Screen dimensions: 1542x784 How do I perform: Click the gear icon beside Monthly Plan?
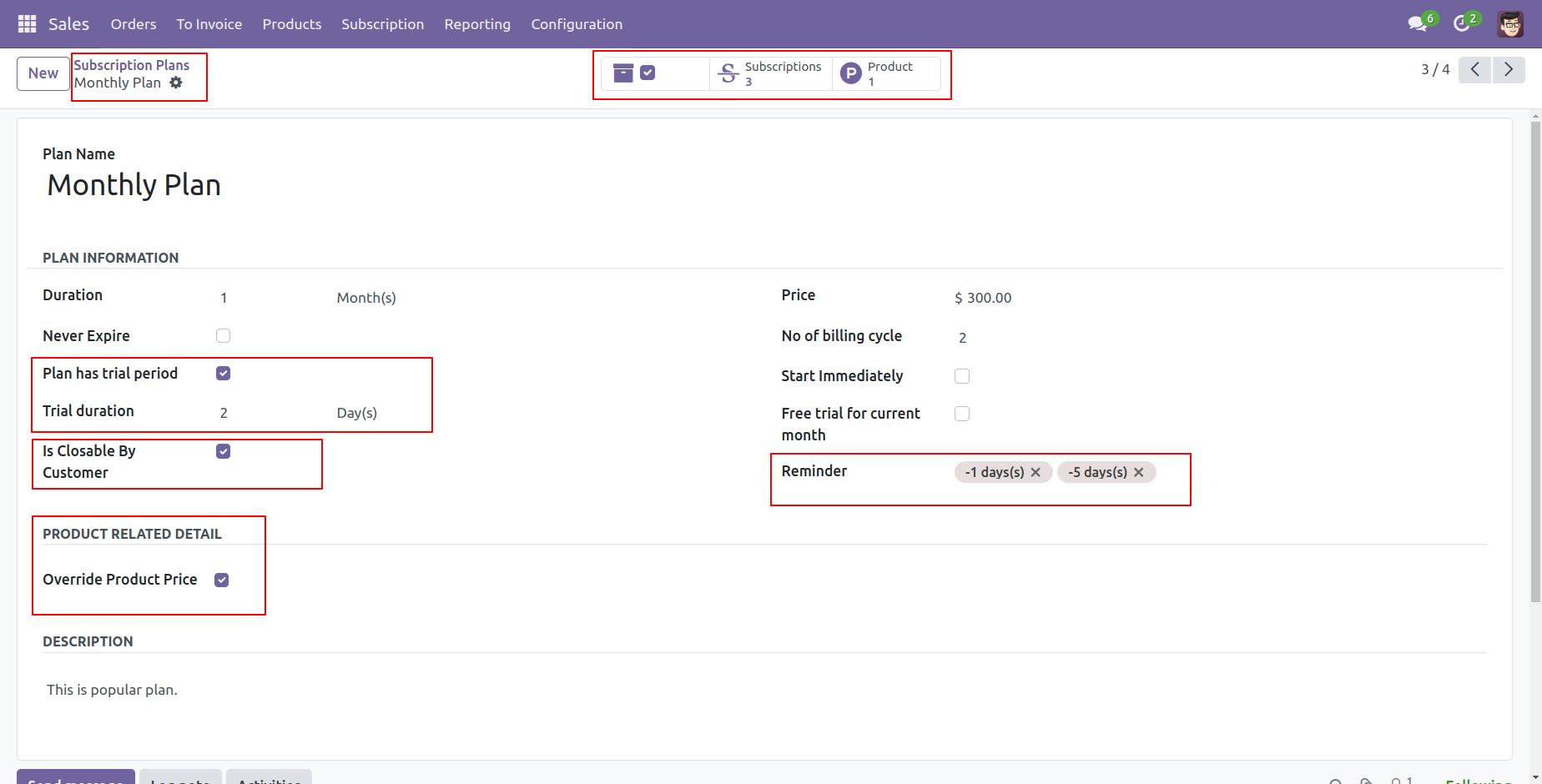click(x=176, y=83)
